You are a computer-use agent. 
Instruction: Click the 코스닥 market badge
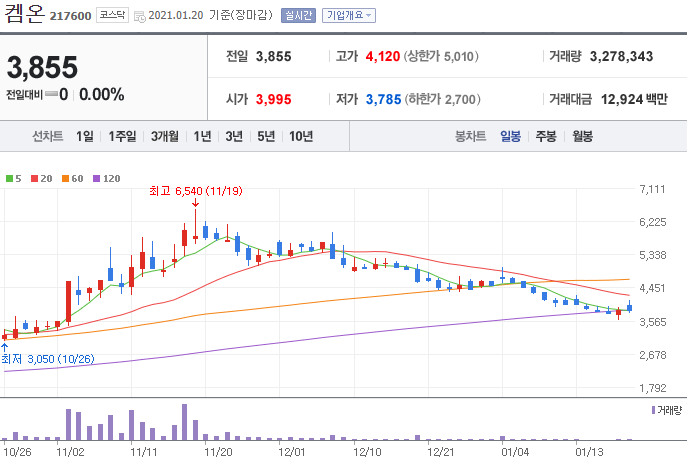(112, 15)
